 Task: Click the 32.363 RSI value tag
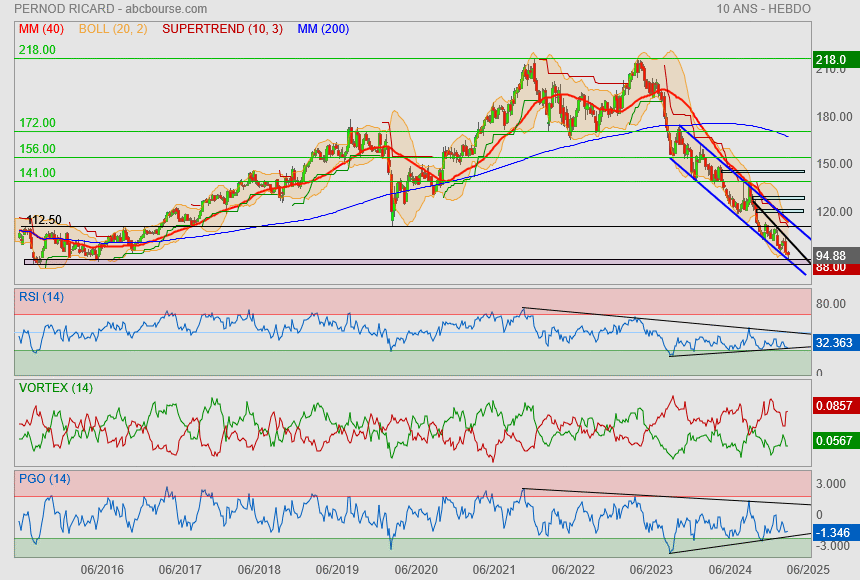(835, 343)
